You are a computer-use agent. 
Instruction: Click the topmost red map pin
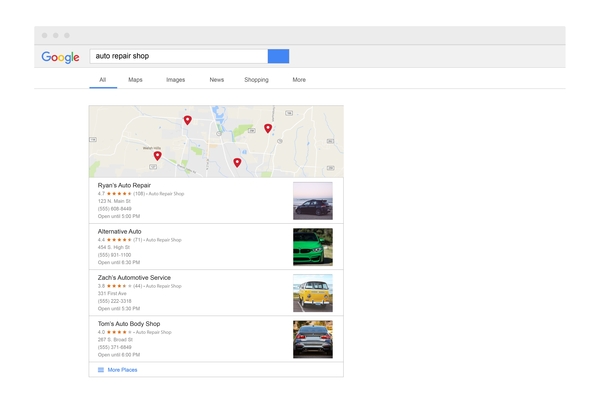(x=187, y=120)
